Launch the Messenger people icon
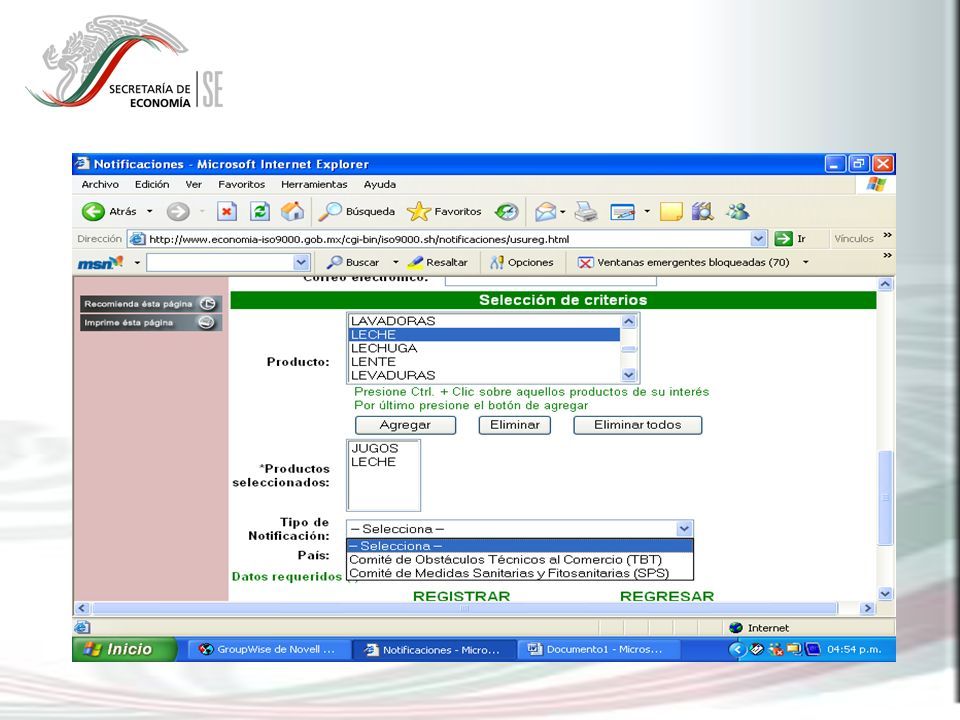This screenshot has width=960, height=720. (738, 212)
